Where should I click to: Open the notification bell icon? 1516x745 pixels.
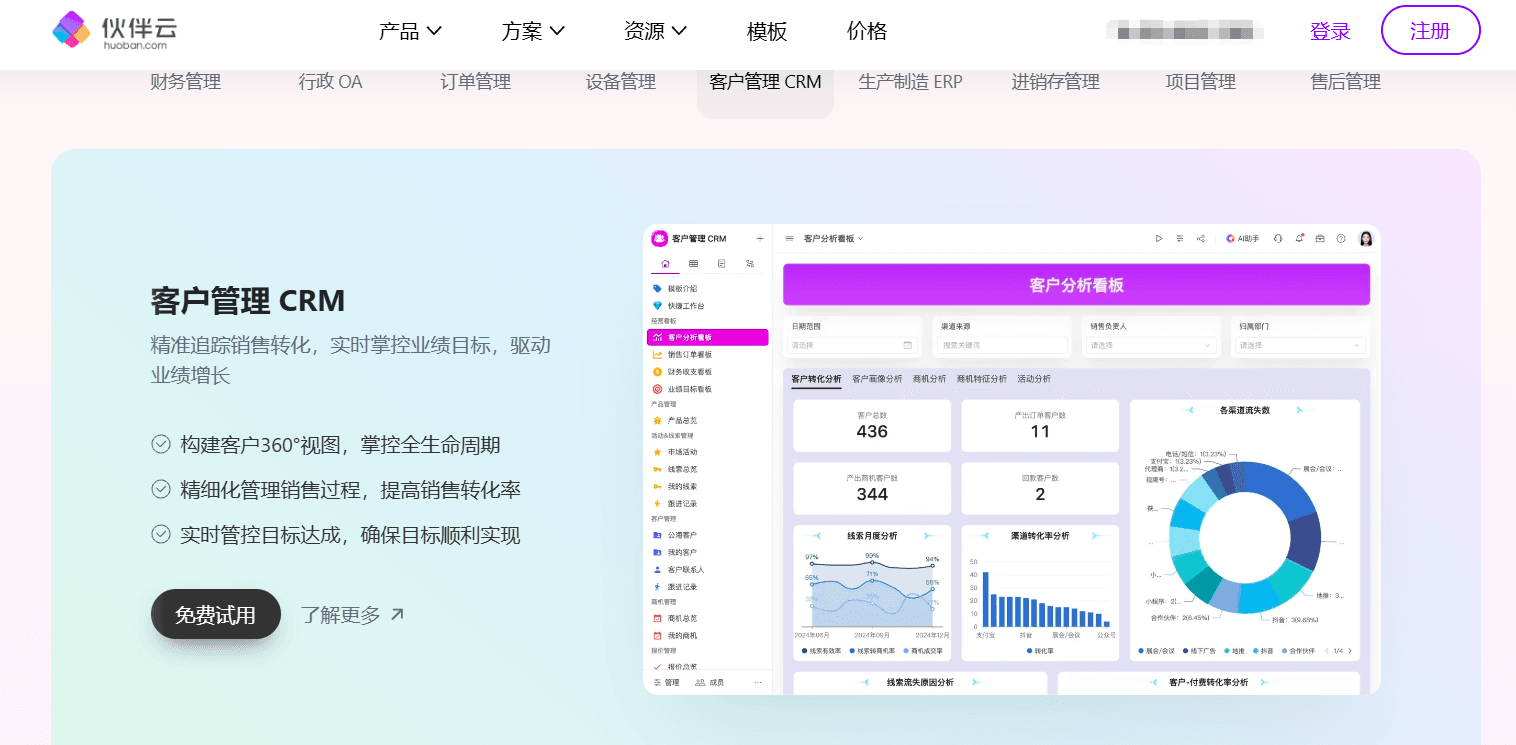click(1299, 239)
